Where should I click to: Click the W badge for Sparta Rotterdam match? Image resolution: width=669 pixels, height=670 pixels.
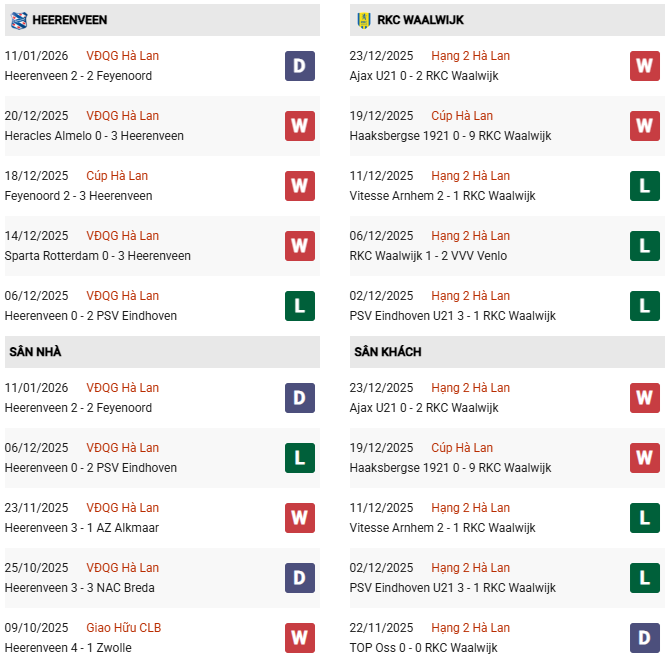coord(300,246)
